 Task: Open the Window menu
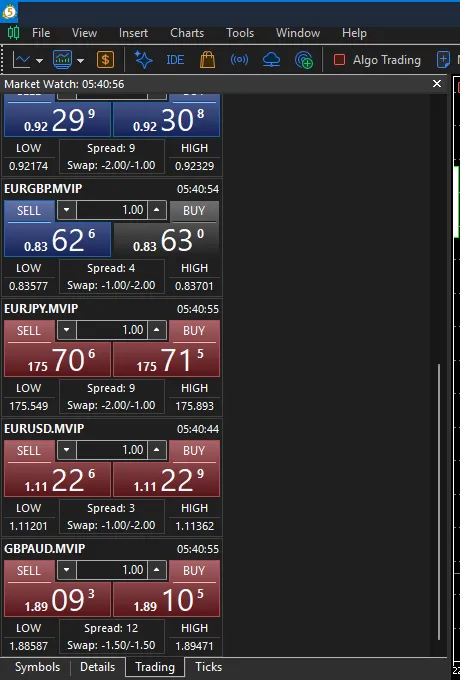click(298, 33)
